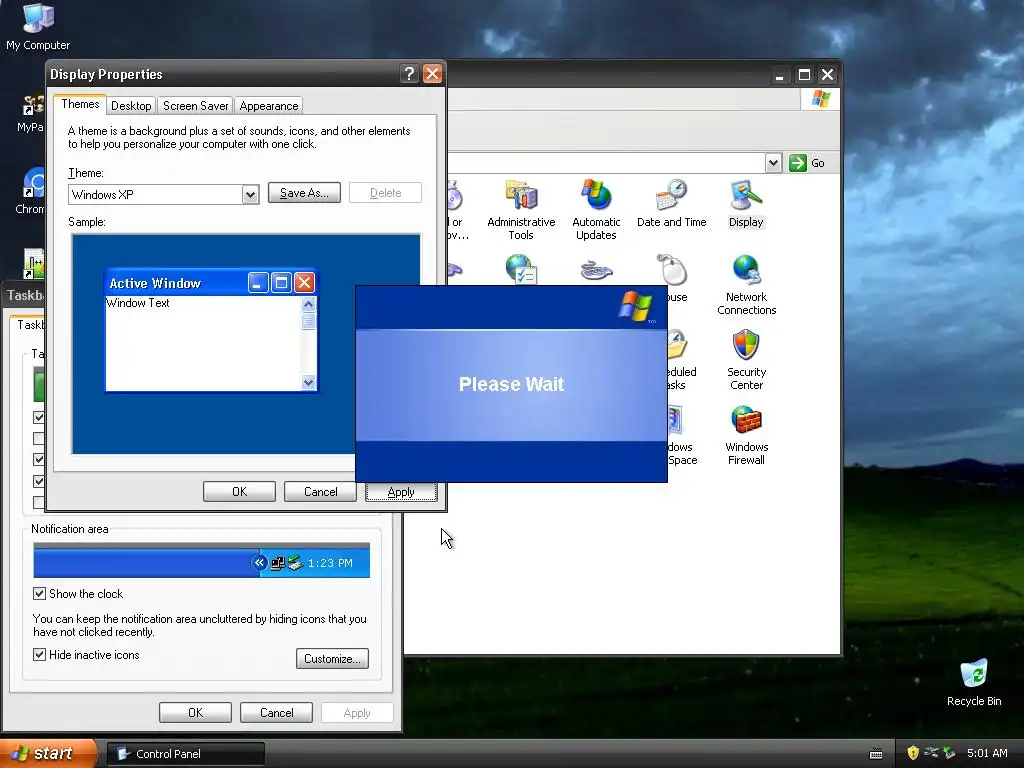The image size is (1024, 768).
Task: Switch to the Screen Saver tab
Action: (x=195, y=106)
